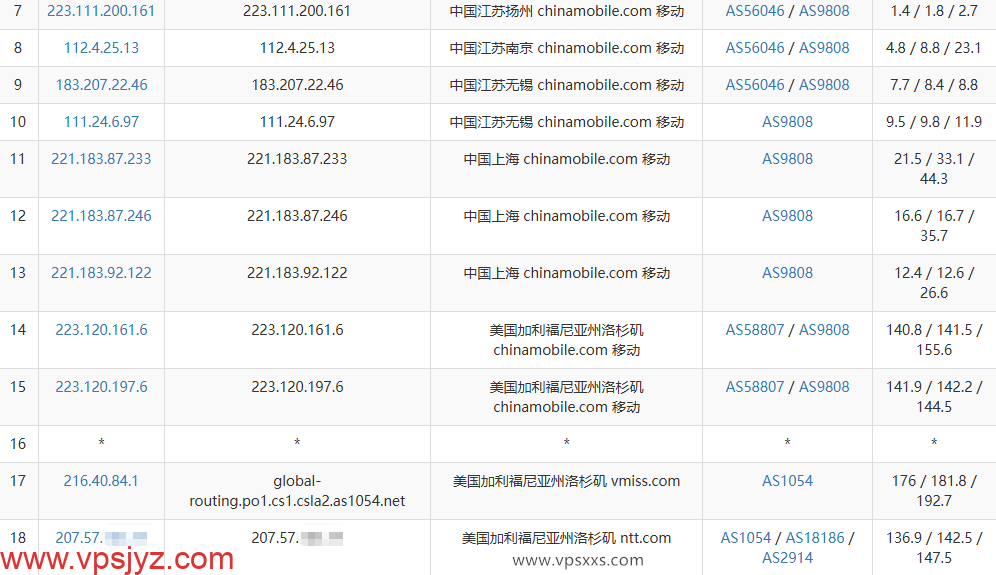Click latency text 176 / 181.8 / 192.7
996x575 pixels.
pos(934,491)
